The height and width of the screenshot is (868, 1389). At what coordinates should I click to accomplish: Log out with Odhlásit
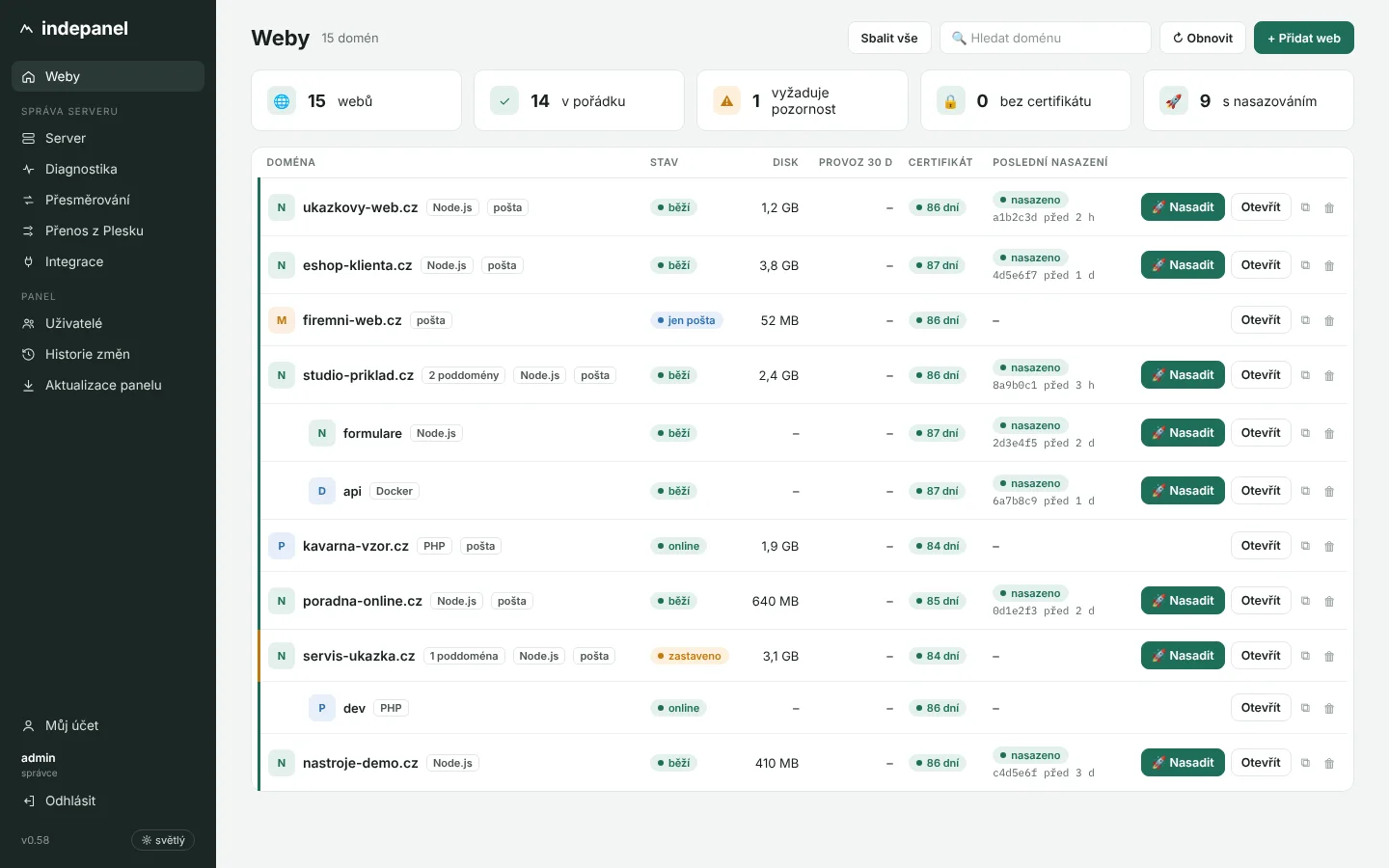[x=108, y=800]
